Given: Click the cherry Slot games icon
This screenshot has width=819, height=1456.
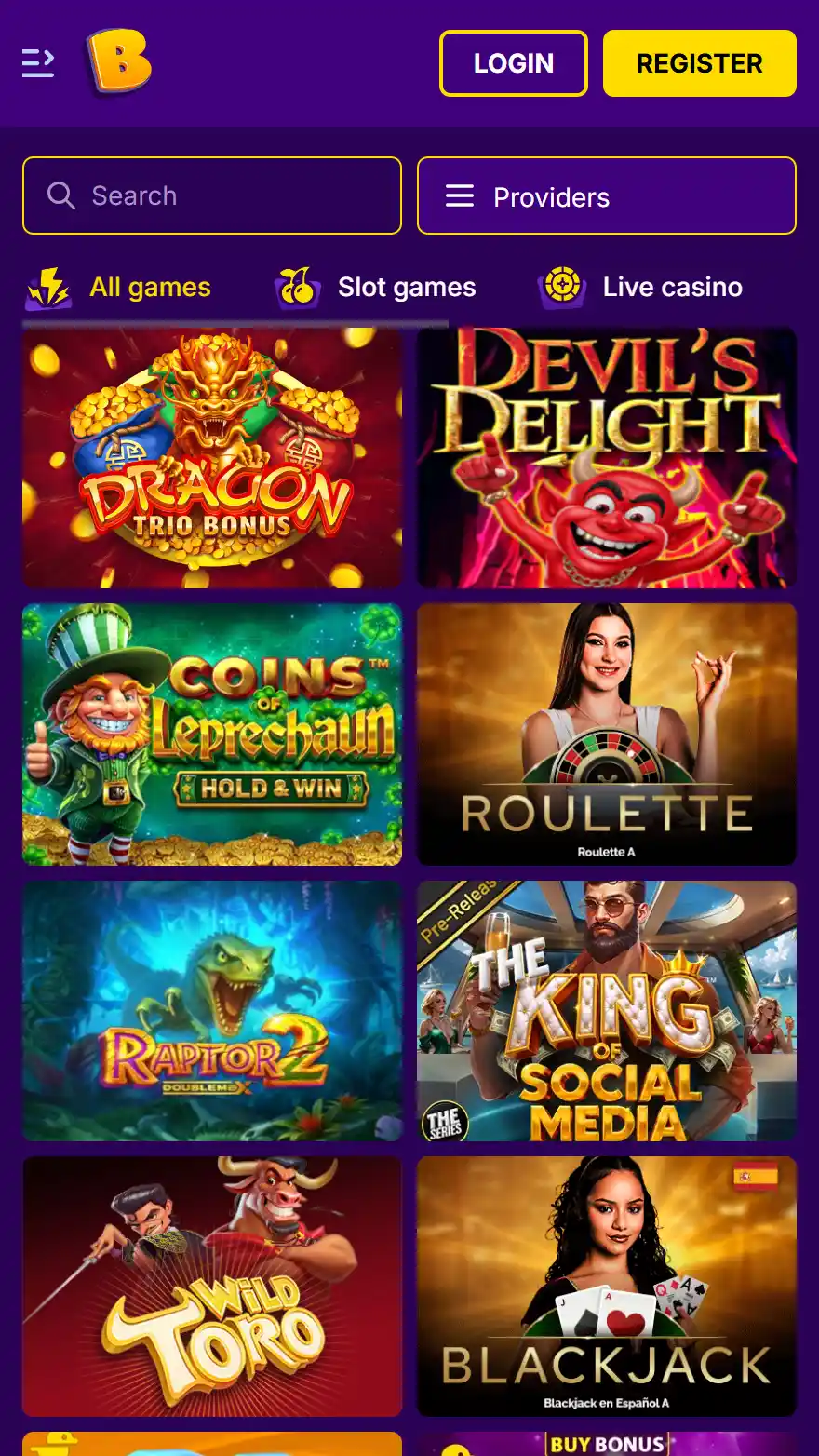Looking at the screenshot, I should coord(298,288).
